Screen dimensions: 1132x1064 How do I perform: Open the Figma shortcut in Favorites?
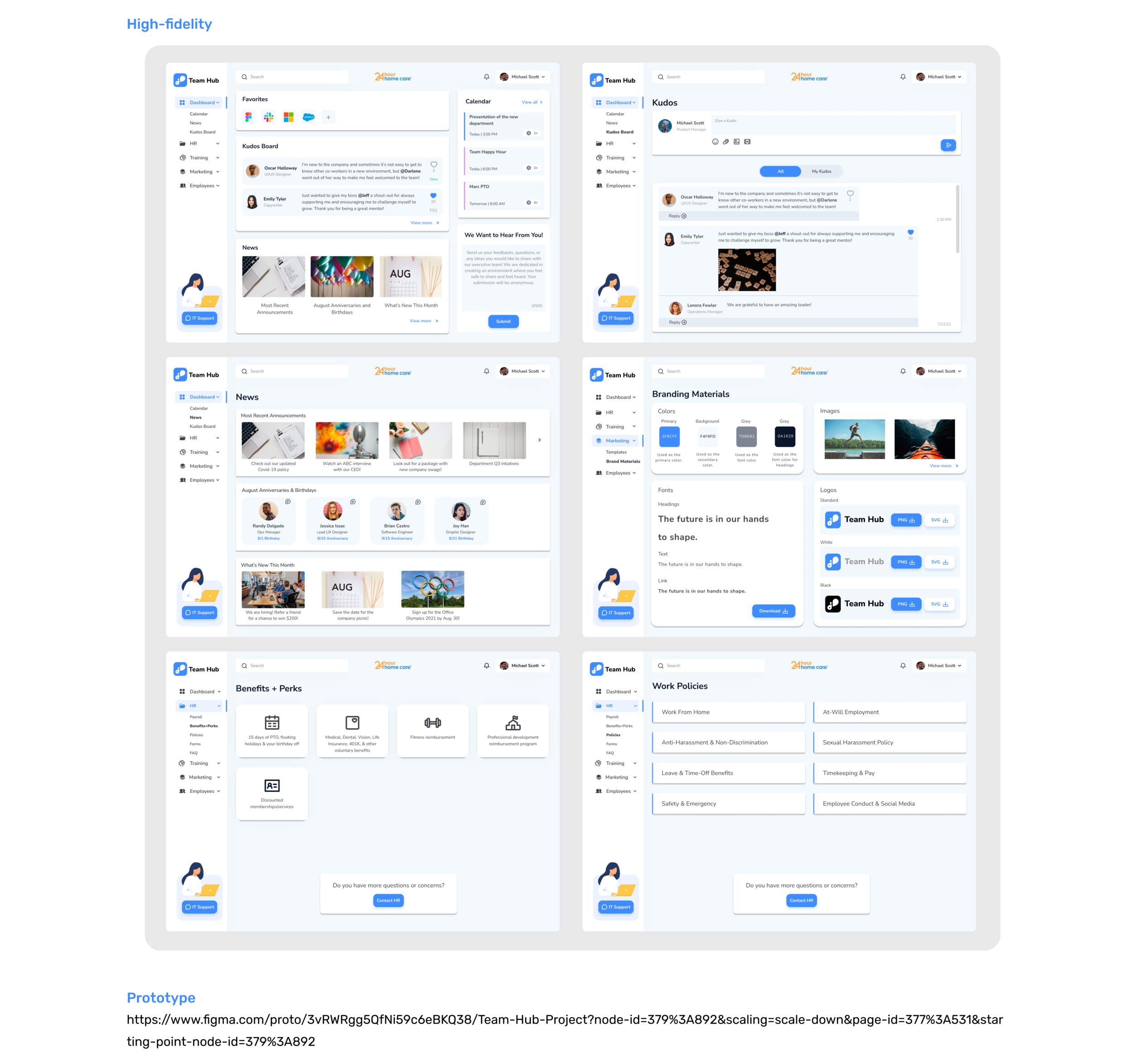[x=248, y=117]
